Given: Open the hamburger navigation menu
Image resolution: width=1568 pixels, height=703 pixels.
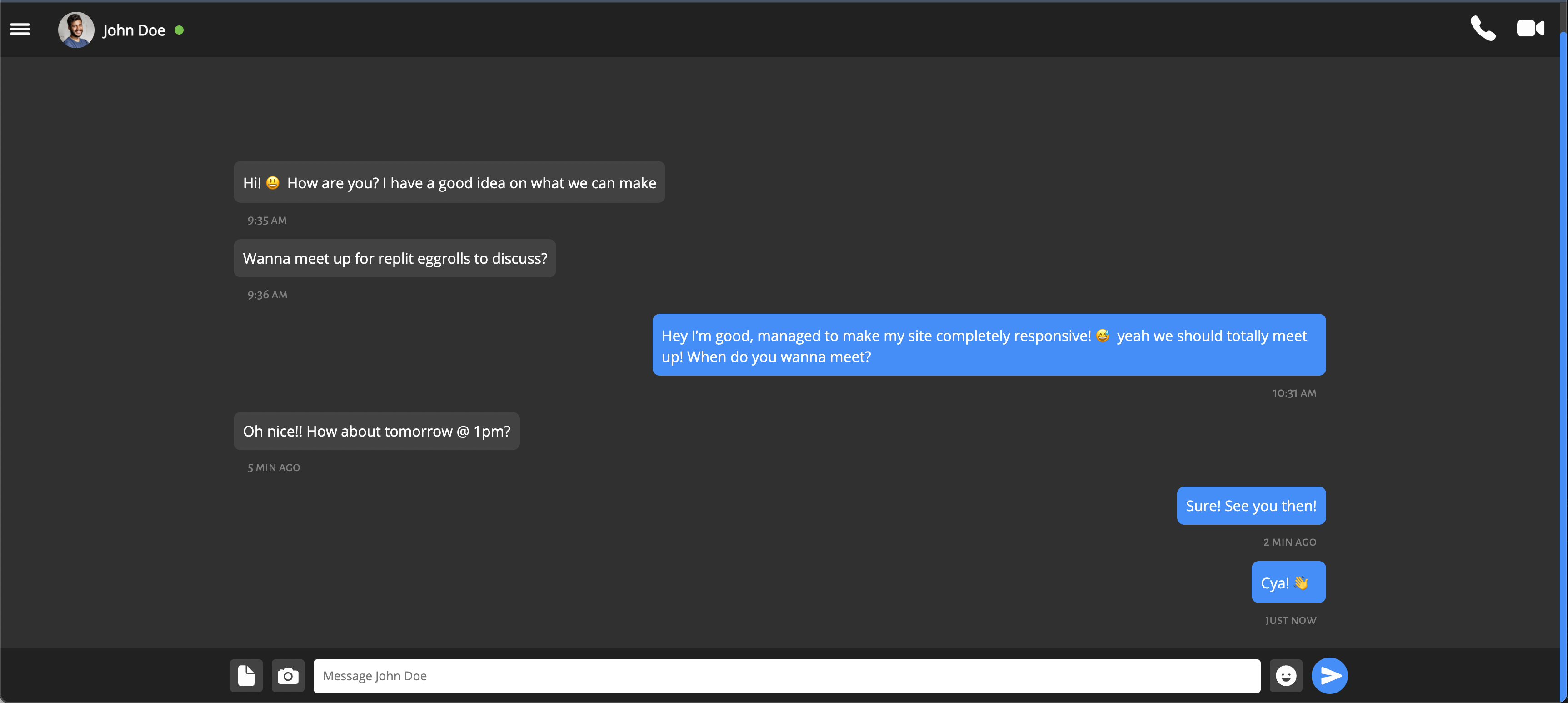Looking at the screenshot, I should click(x=20, y=29).
